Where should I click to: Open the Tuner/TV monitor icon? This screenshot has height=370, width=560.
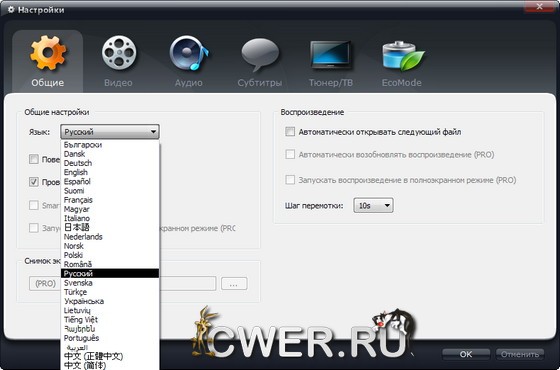coord(330,55)
